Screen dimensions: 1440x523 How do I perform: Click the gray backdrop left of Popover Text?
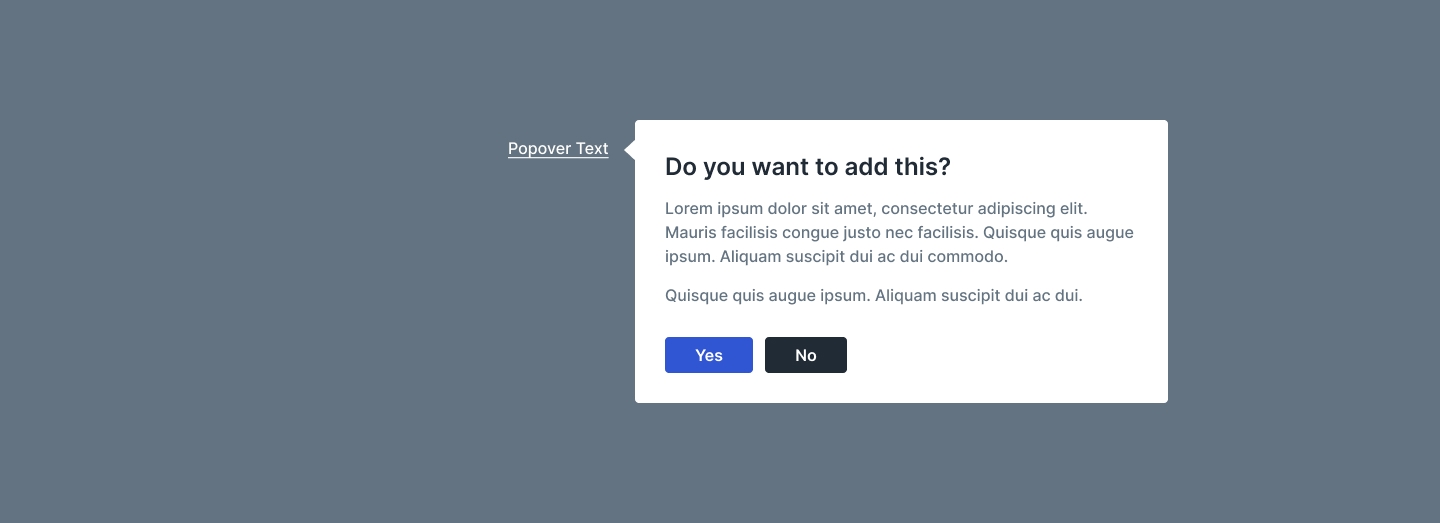tap(250, 150)
